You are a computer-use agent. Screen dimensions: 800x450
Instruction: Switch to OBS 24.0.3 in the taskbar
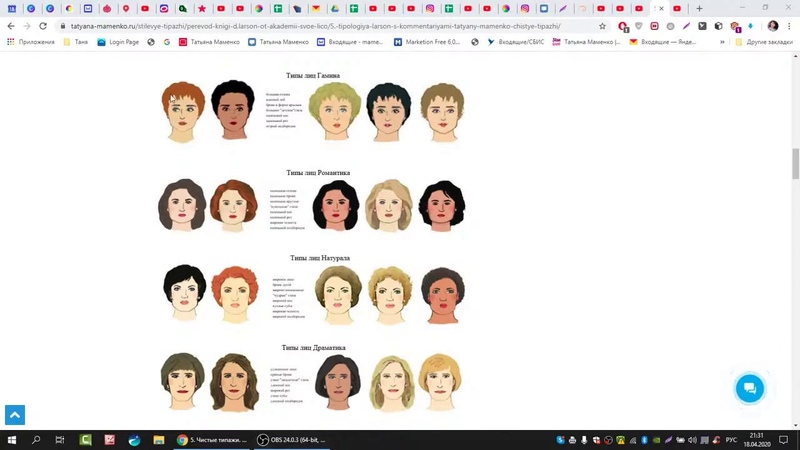click(x=292, y=440)
